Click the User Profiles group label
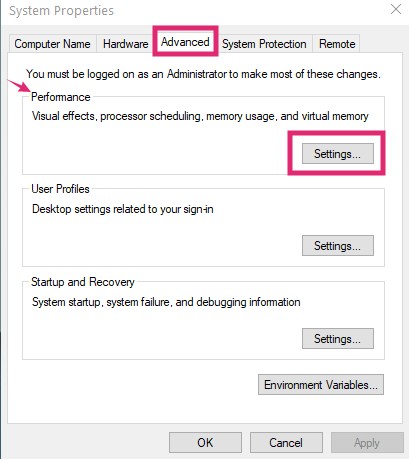The image size is (409, 459). pos(60,189)
